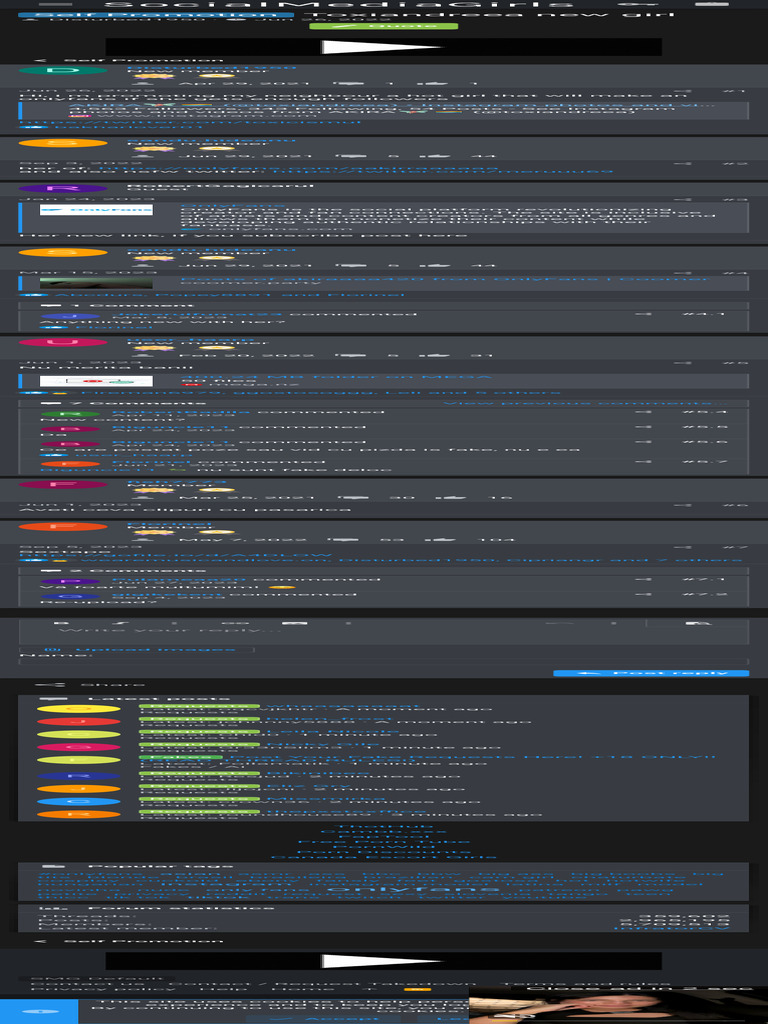Click the orange RSS icon in the footer
The height and width of the screenshot is (1024, 768).
point(417,989)
